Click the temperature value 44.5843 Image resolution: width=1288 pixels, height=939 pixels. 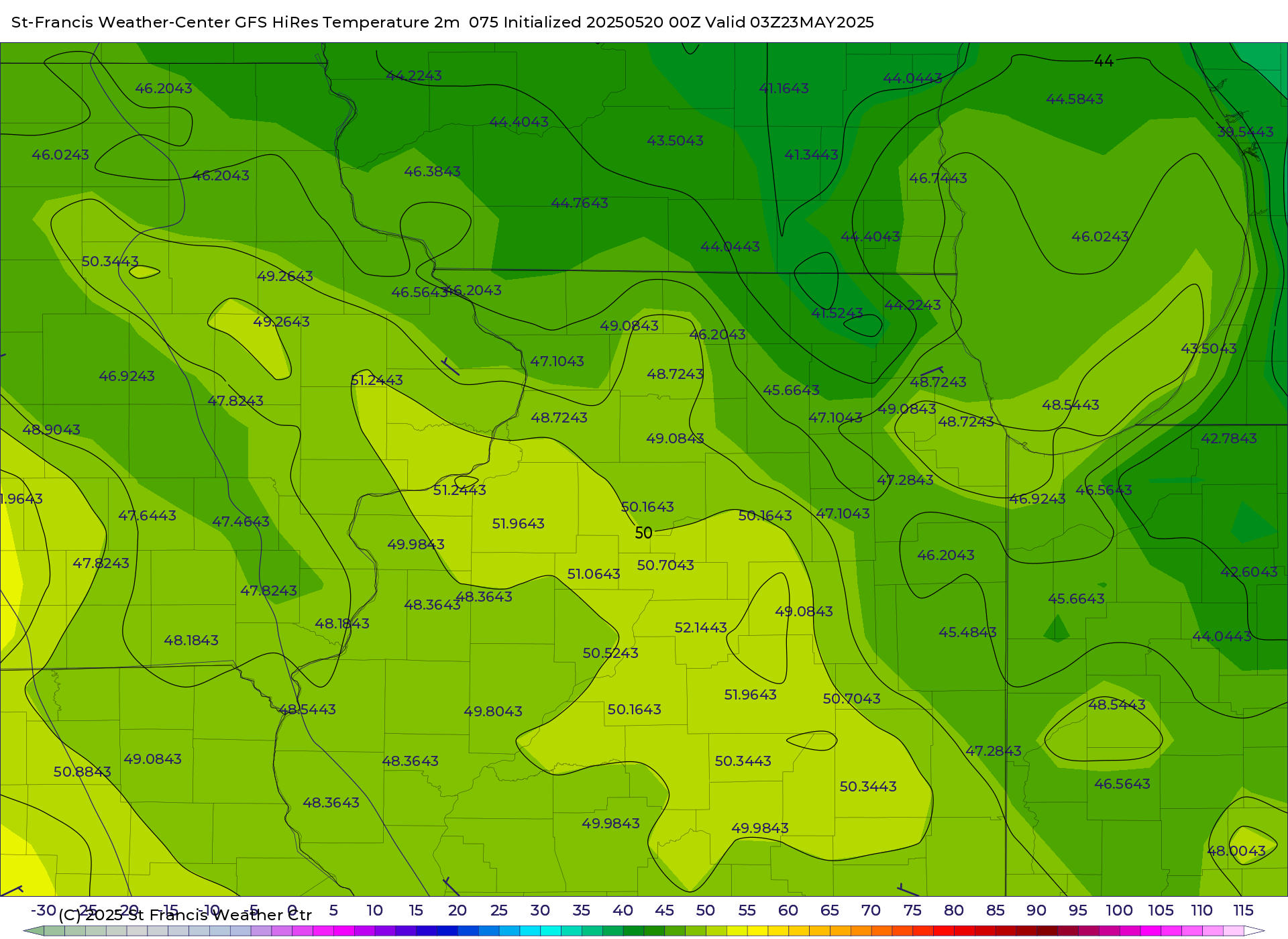(1075, 99)
